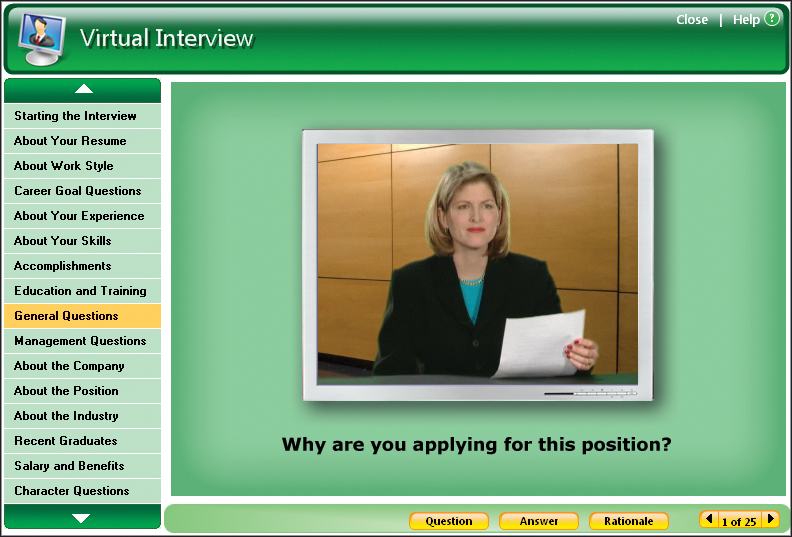Play the Question video
Viewport: 792px width, 537px height.
[x=448, y=521]
